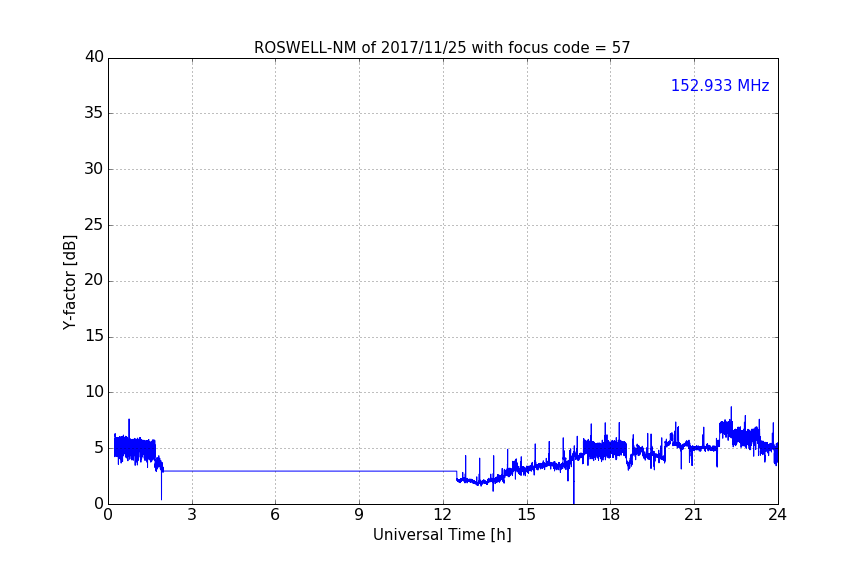This screenshot has width=864, height=576.
Task: Click the y-axis tick label 30
Action: [x=94, y=169]
